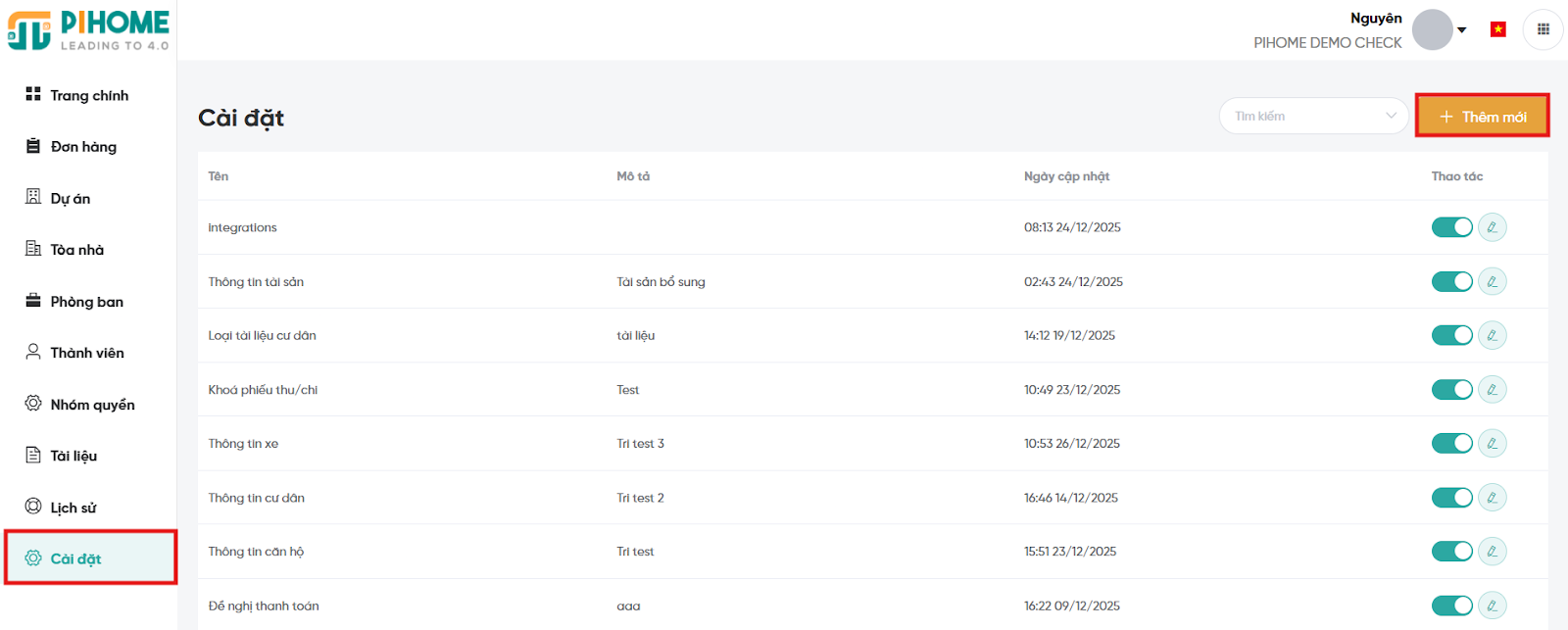Switch off the Thông tin xe toggle
The width and height of the screenshot is (1568, 630).
coord(1451,444)
